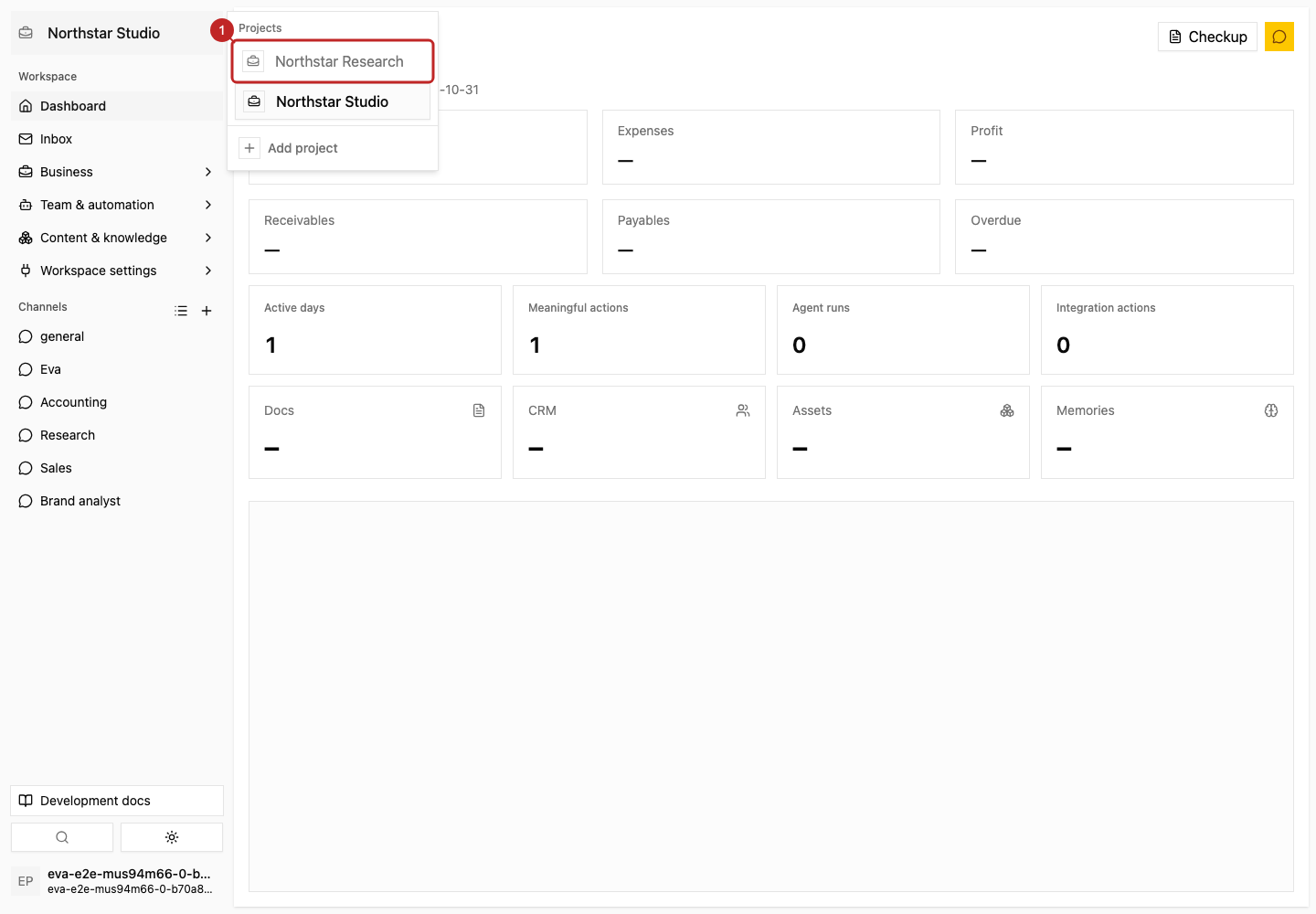Click the CRM card people icon
Screen dimensions: 1316x914
[x=743, y=410]
